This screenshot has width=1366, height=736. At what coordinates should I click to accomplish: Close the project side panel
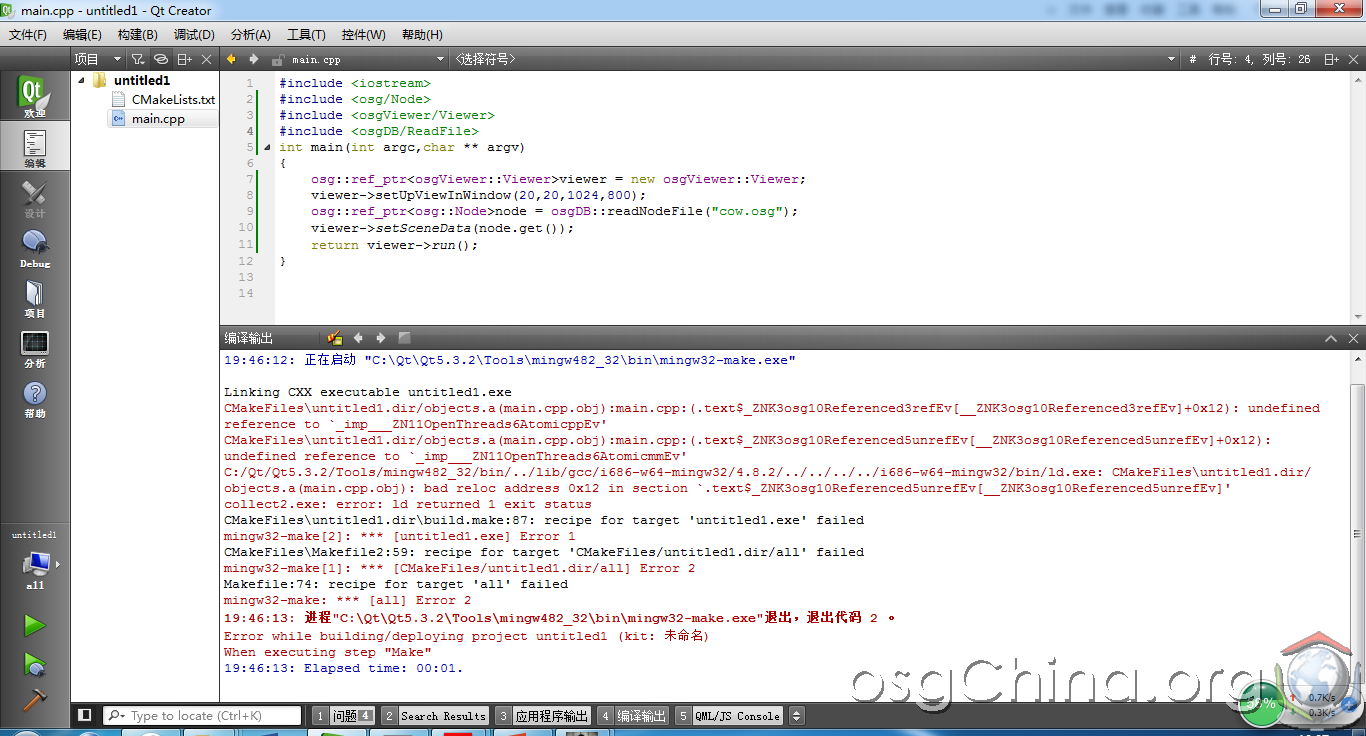207,60
